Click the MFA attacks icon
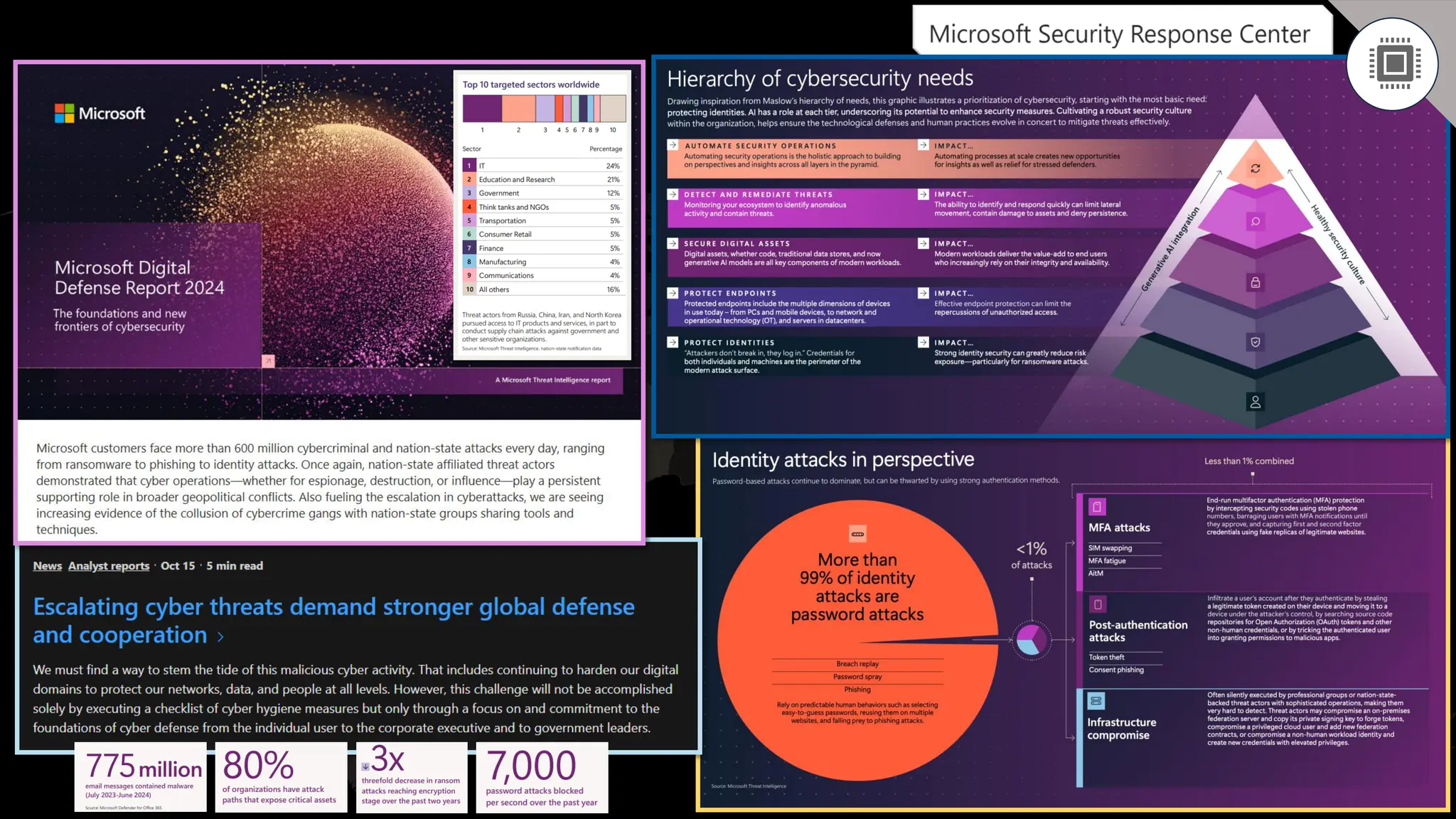Screen dimensions: 1456x819 pyautogui.click(x=1097, y=507)
